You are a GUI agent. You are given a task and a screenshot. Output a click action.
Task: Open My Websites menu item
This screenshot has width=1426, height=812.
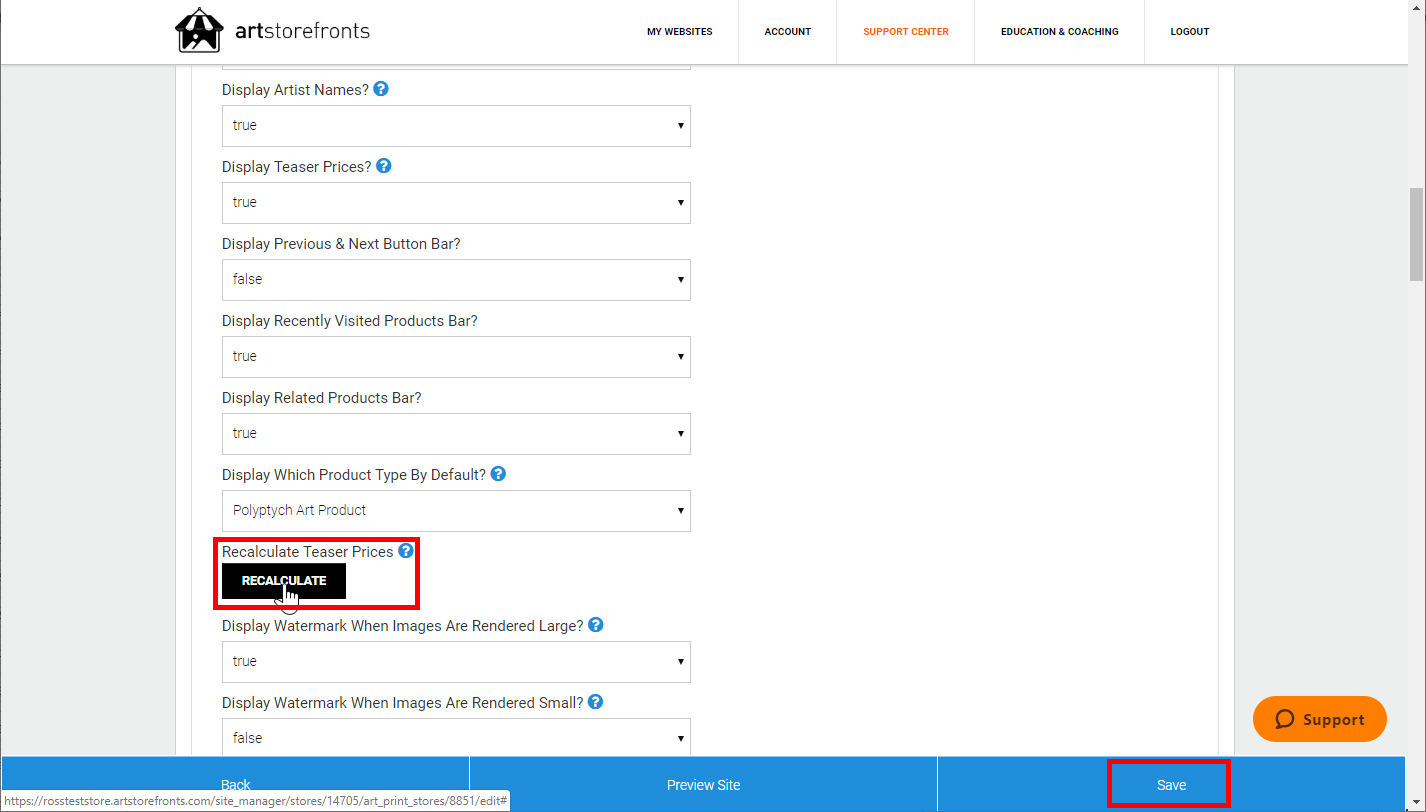click(680, 32)
